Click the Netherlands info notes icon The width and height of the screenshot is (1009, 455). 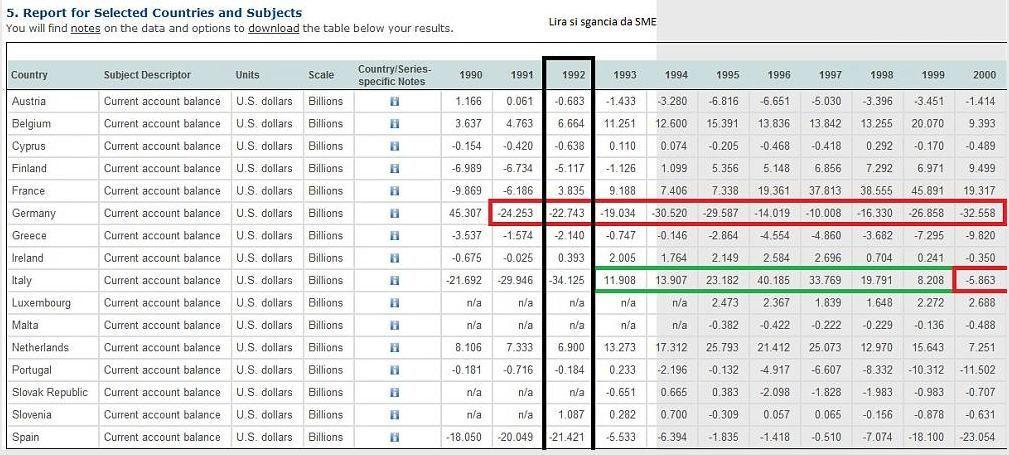point(395,348)
